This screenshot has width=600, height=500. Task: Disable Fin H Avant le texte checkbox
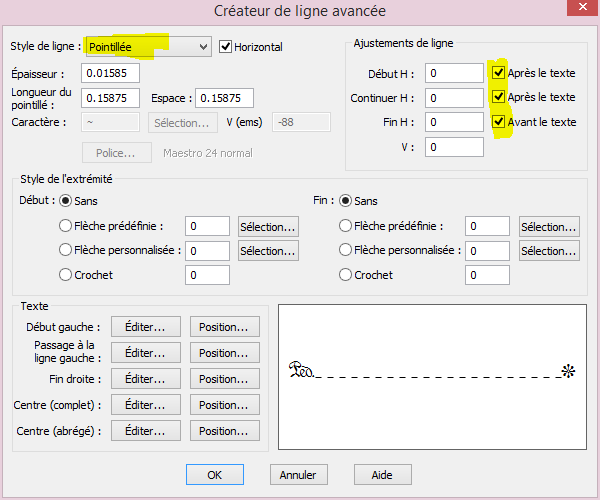498,121
